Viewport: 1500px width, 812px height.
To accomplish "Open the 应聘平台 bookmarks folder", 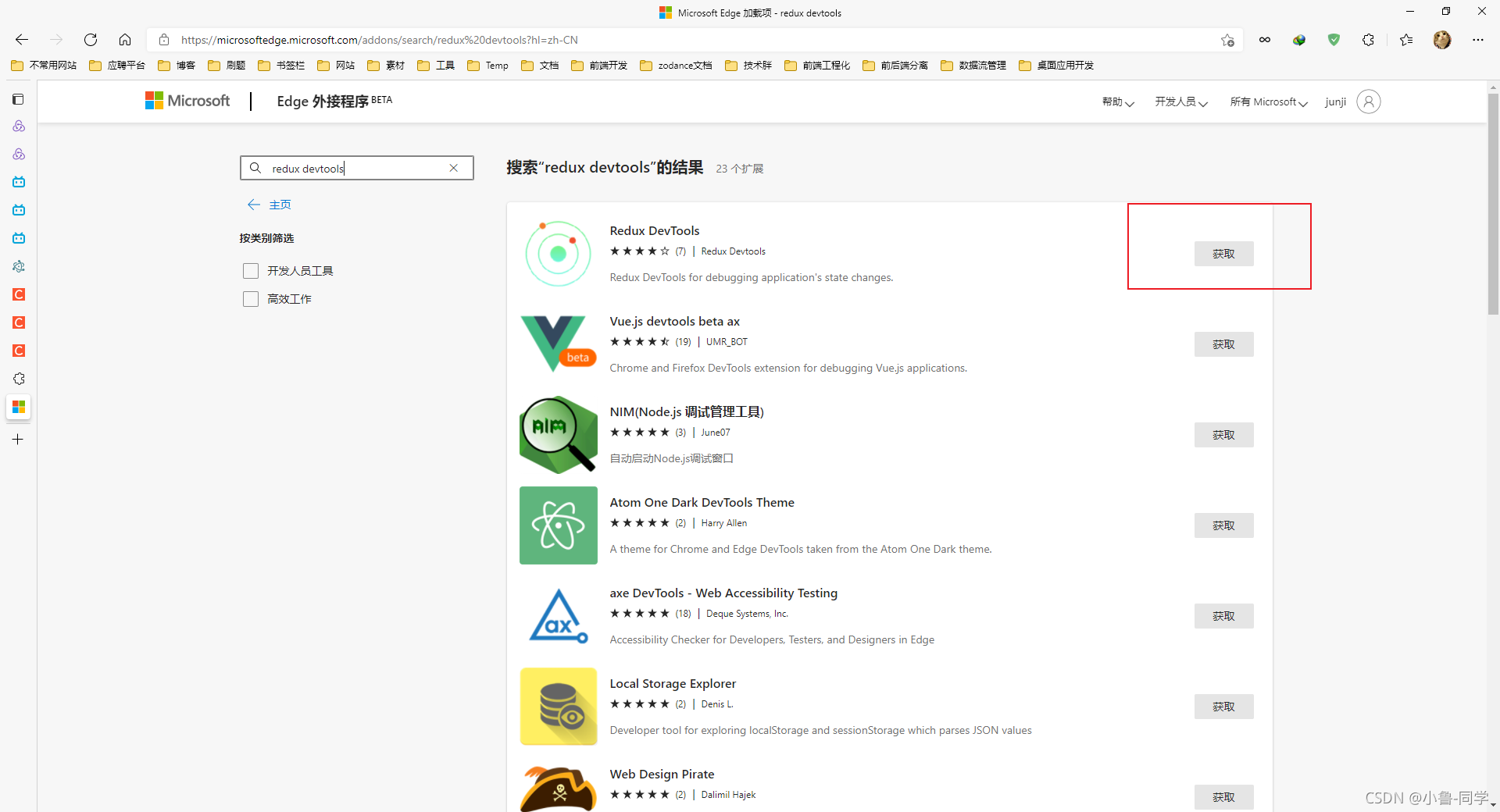I will pos(117,66).
